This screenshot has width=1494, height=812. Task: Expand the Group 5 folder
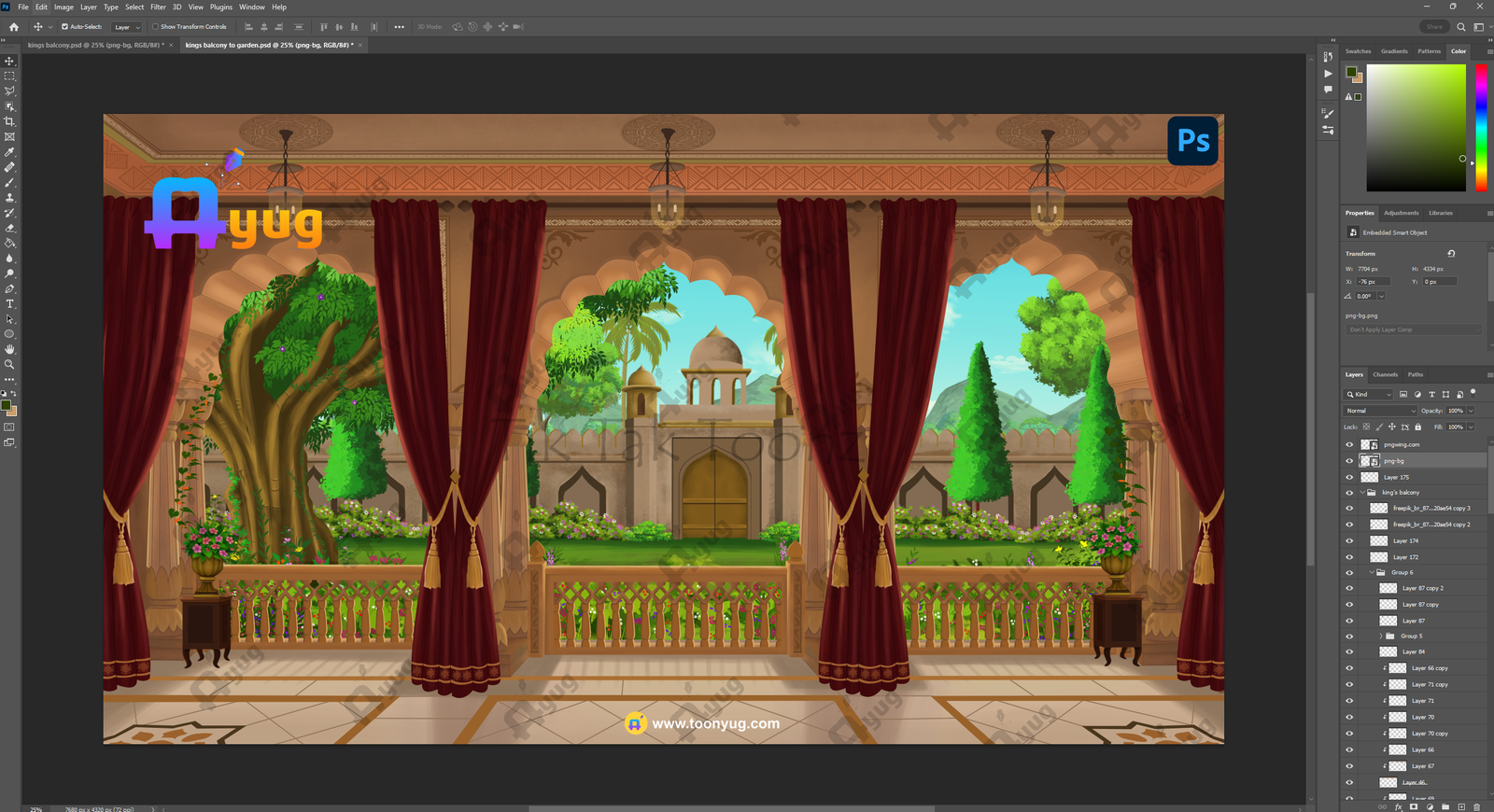tap(1381, 637)
